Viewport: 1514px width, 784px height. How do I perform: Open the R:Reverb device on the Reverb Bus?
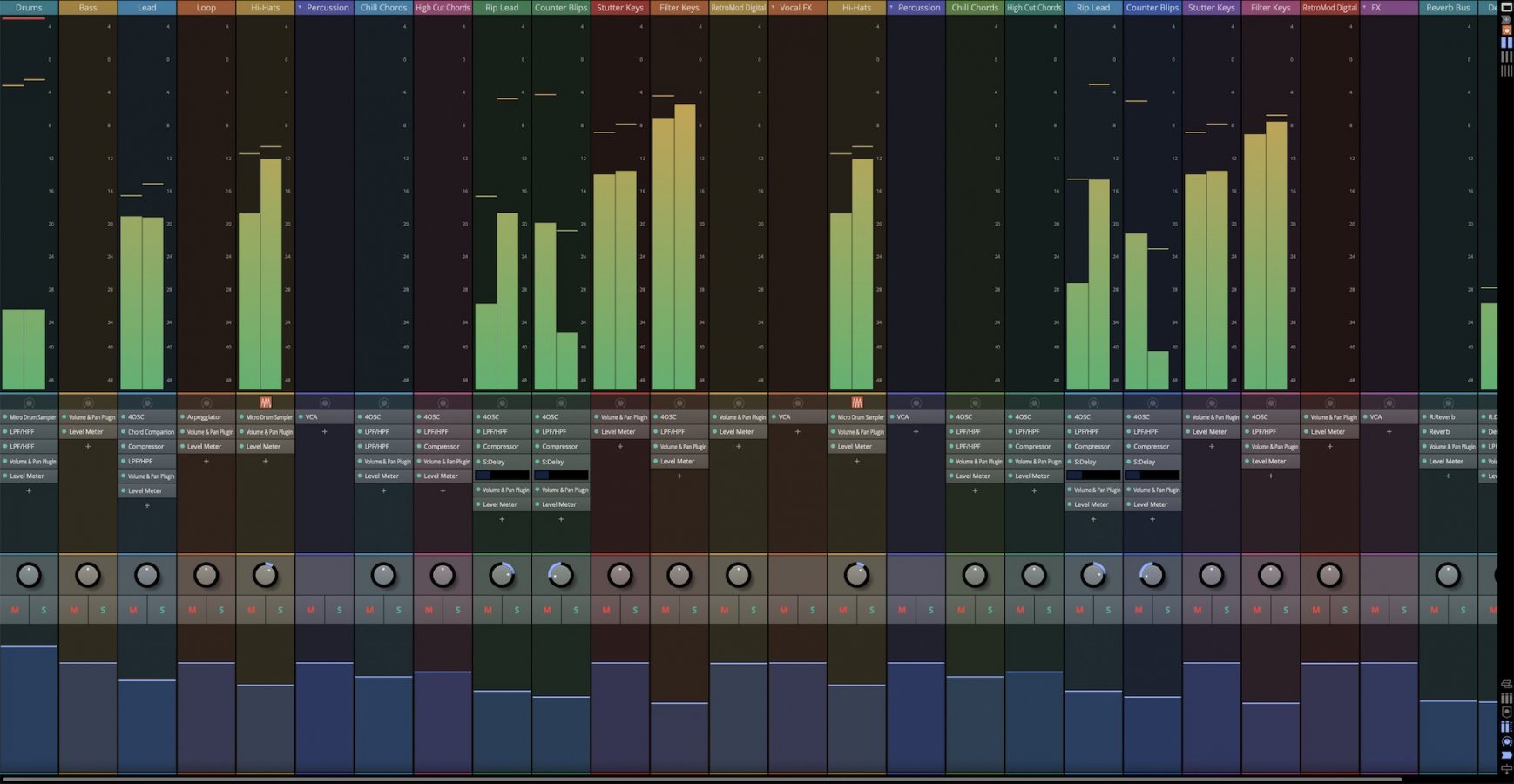coord(1447,416)
